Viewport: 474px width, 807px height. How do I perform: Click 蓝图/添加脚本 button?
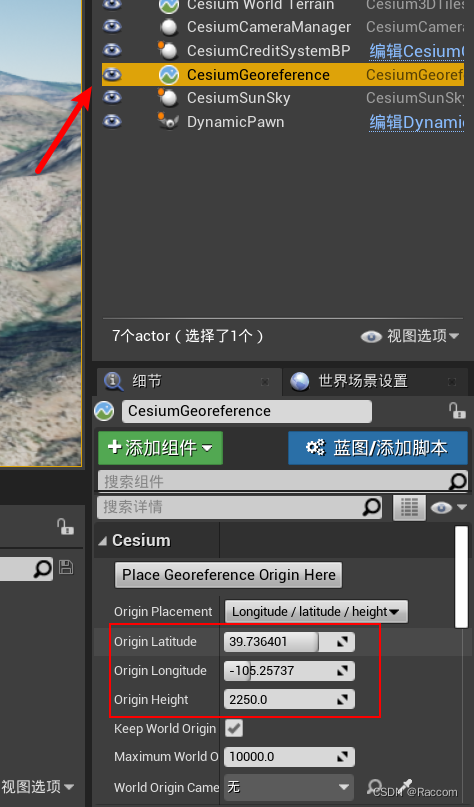click(378, 448)
